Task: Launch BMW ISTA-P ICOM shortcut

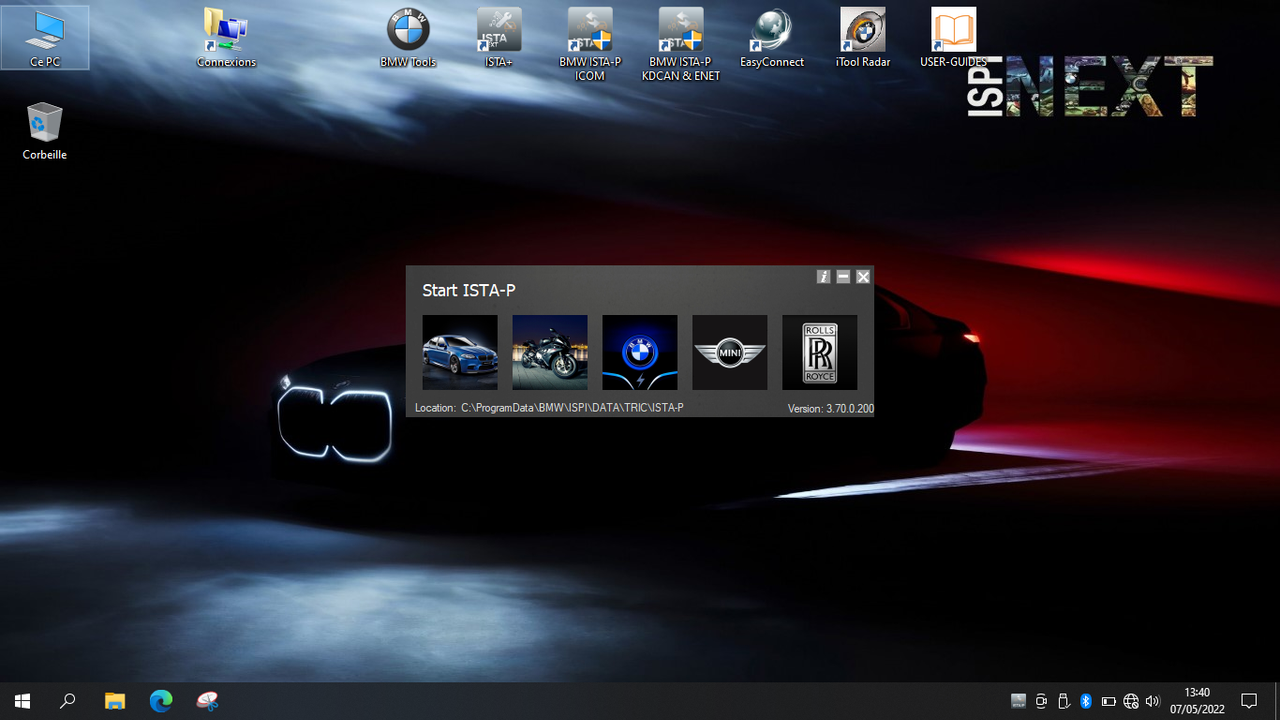Action: click(590, 45)
